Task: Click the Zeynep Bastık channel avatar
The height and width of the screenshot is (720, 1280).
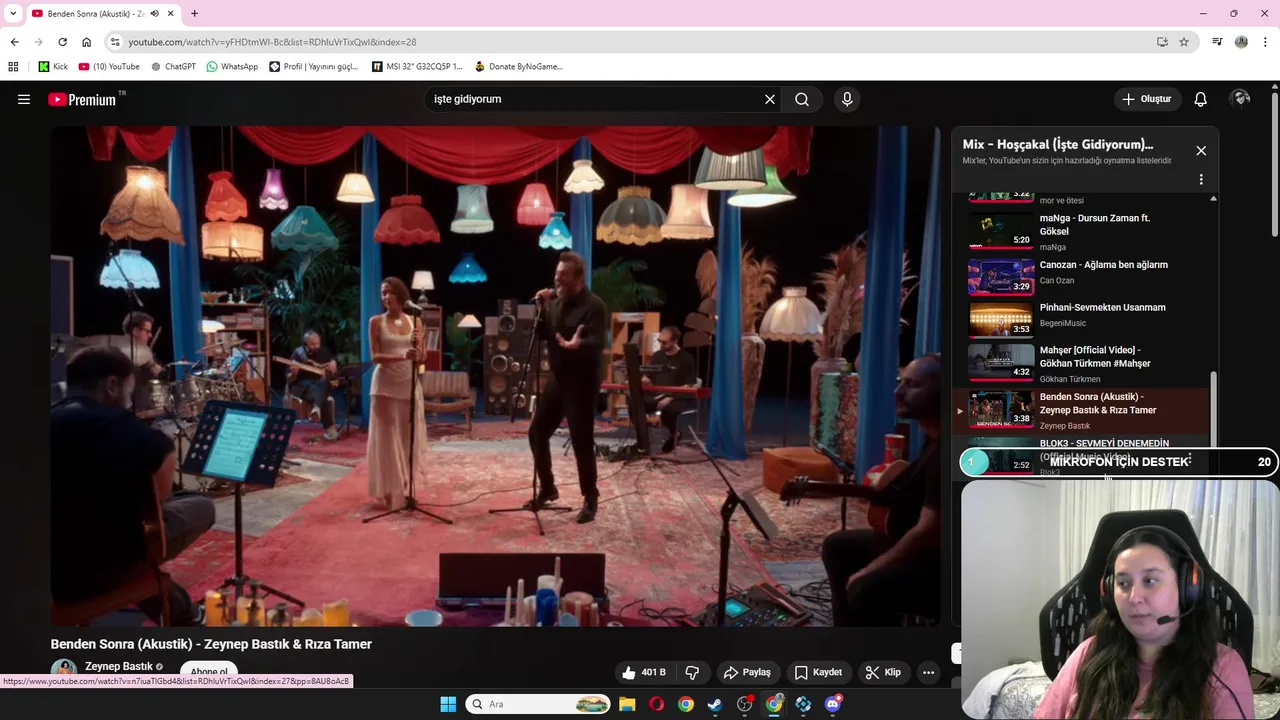Action: coord(64,671)
